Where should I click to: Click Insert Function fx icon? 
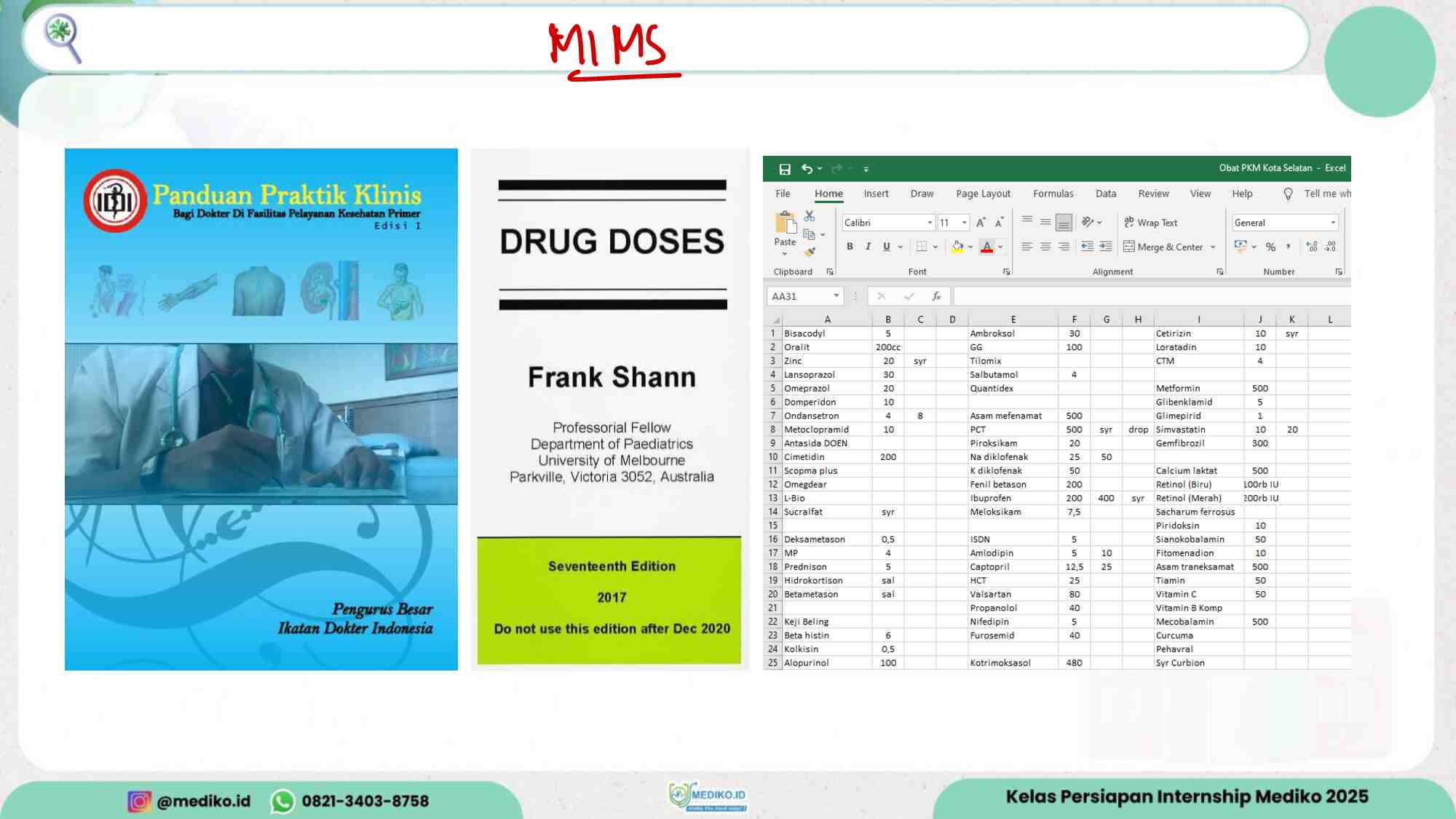[936, 296]
